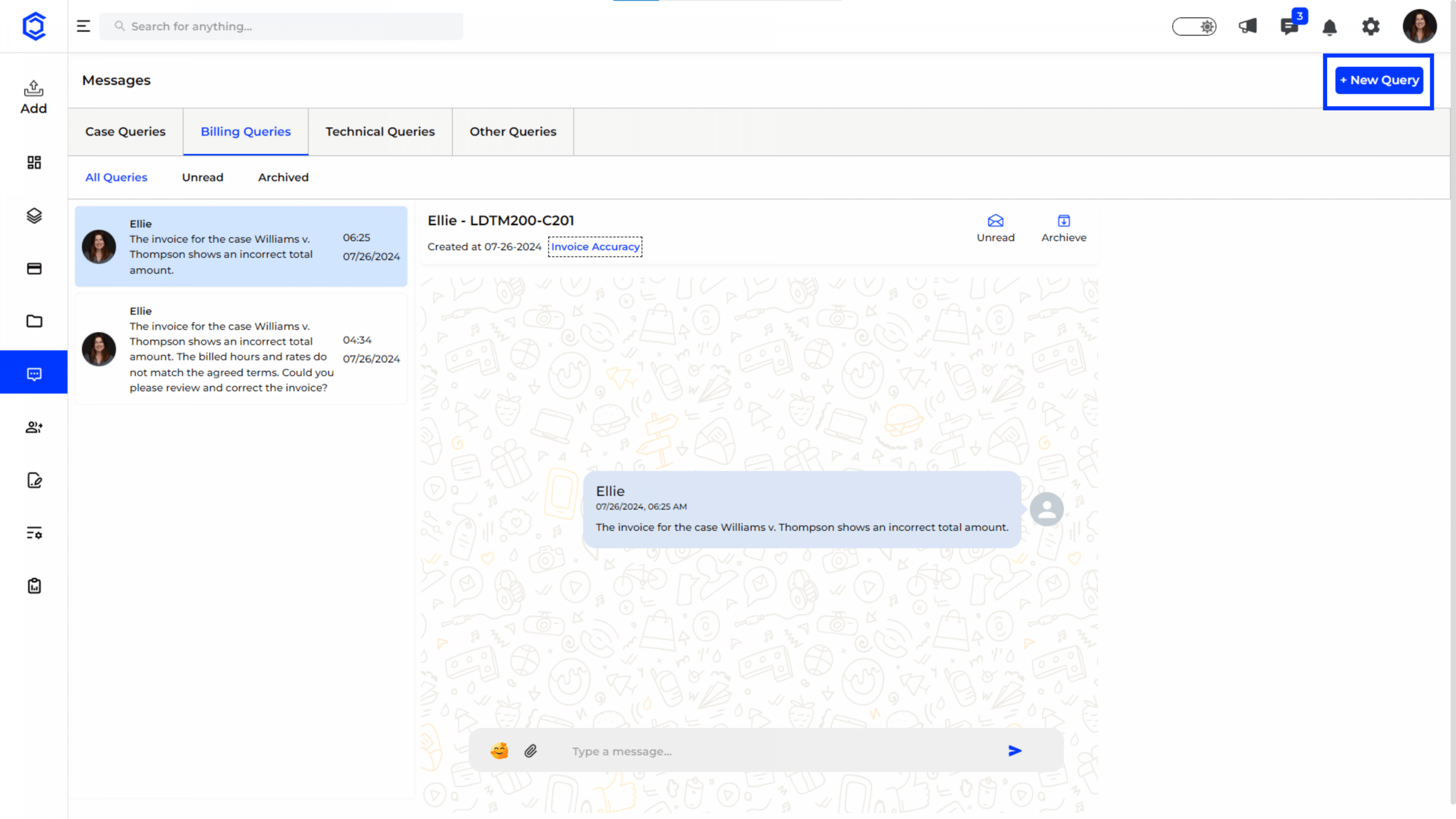Collapse sidebar with hamburger menu icon
The height and width of the screenshot is (819, 1456).
click(83, 26)
